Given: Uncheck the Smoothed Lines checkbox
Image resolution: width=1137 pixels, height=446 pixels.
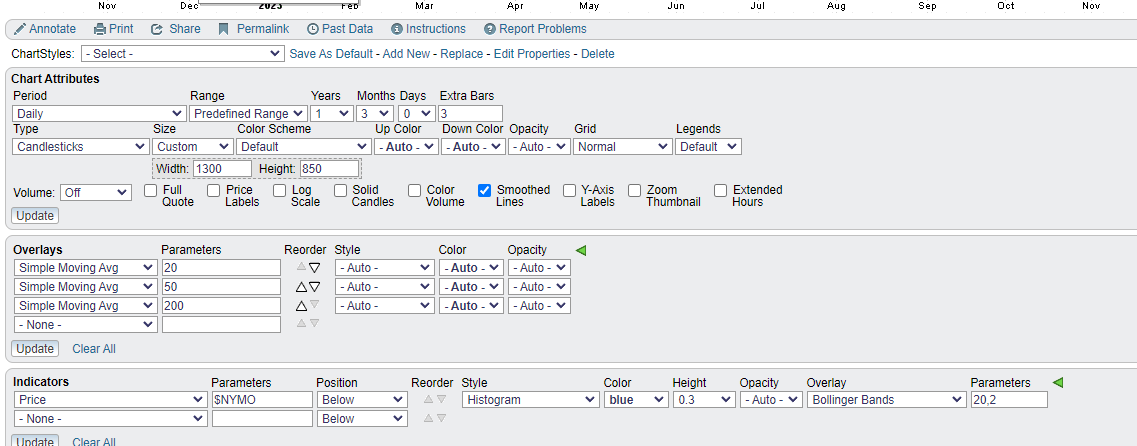Looking at the screenshot, I should pos(484,191).
